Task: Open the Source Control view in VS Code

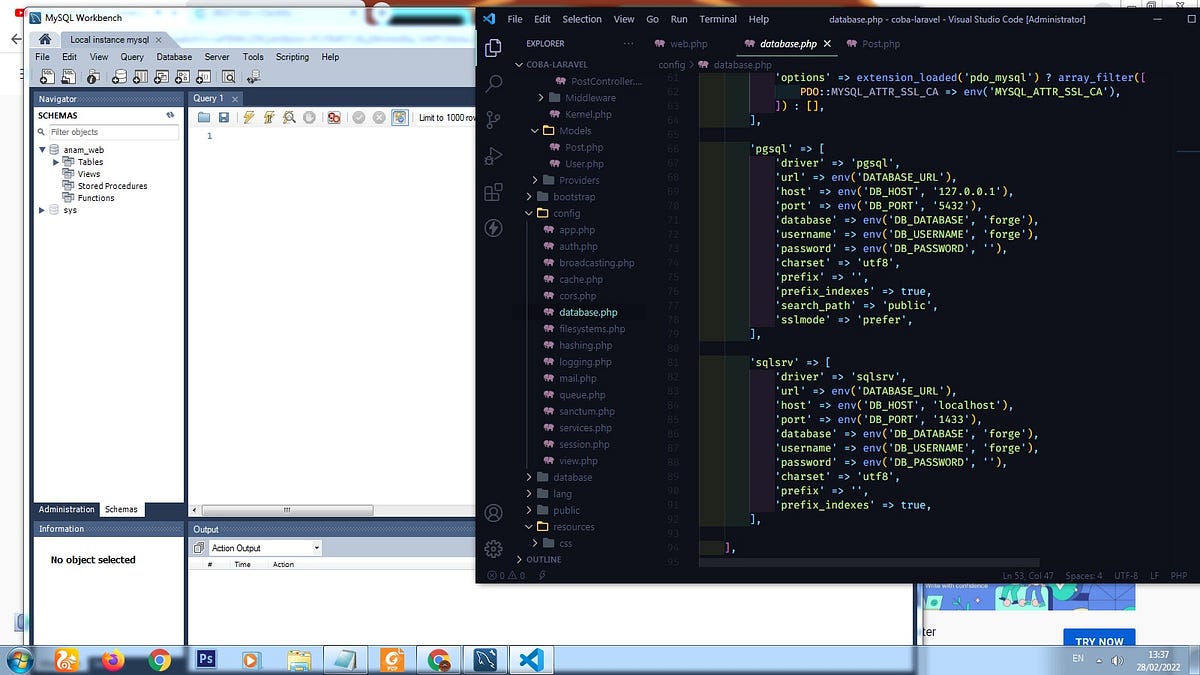Action: tap(493, 119)
